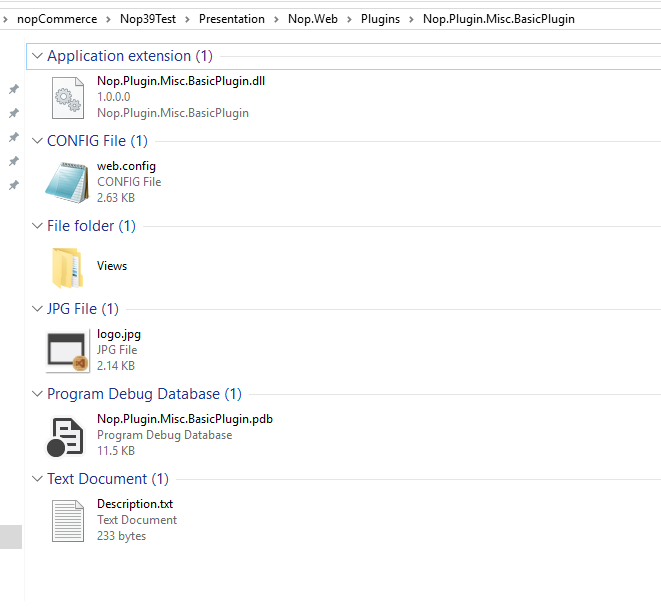The width and height of the screenshot is (661, 611).
Task: Click the Views folder name
Action: pos(112,266)
